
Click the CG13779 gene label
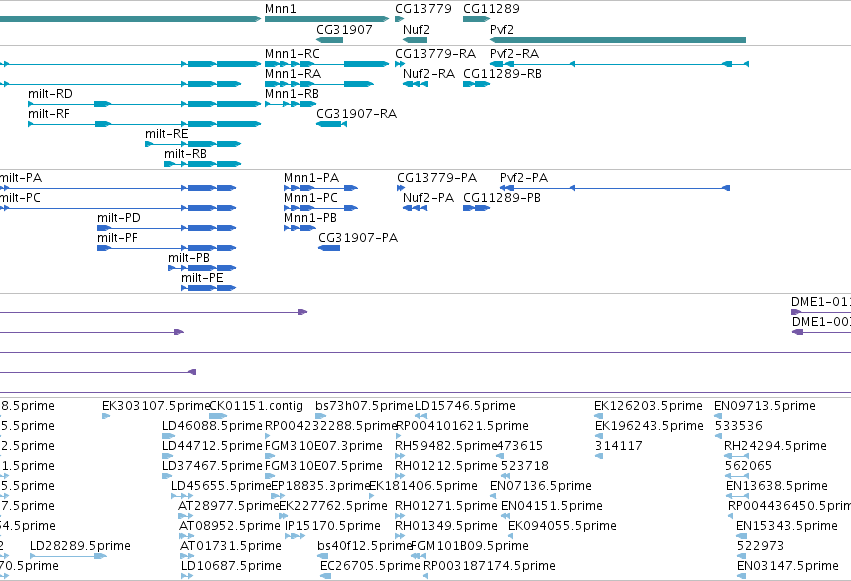pyautogui.click(x=423, y=9)
